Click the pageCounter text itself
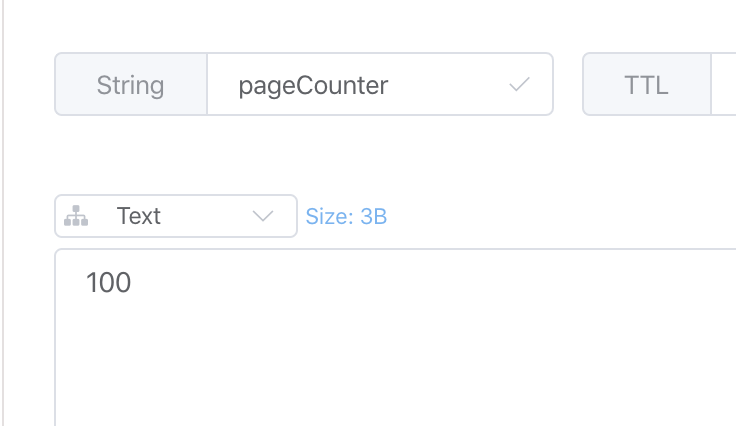Image resolution: width=736 pixels, height=426 pixels. (x=312, y=85)
